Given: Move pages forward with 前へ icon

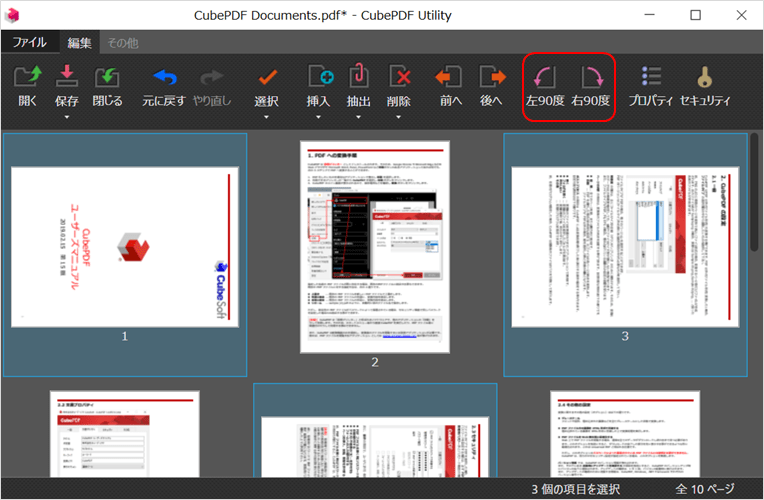Looking at the screenshot, I should point(448,77).
